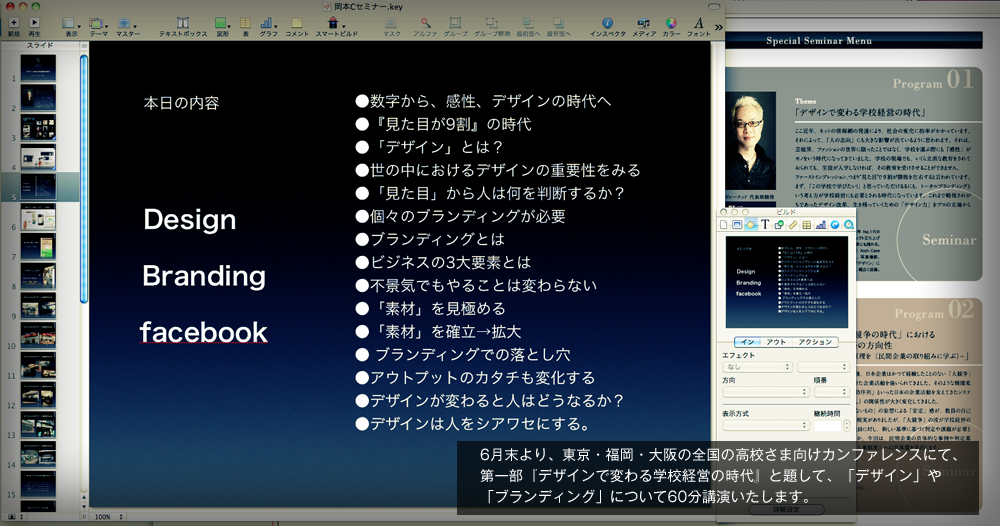Viewport: 1000px width, 526px height.
Task: Click the スライド navigator header
Action: pyautogui.click(x=40, y=45)
